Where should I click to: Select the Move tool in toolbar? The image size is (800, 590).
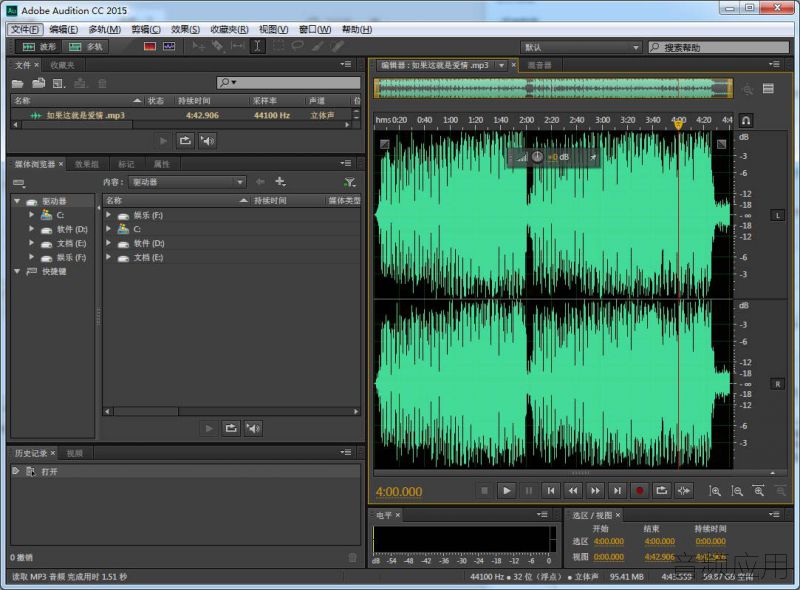pyautogui.click(x=198, y=46)
